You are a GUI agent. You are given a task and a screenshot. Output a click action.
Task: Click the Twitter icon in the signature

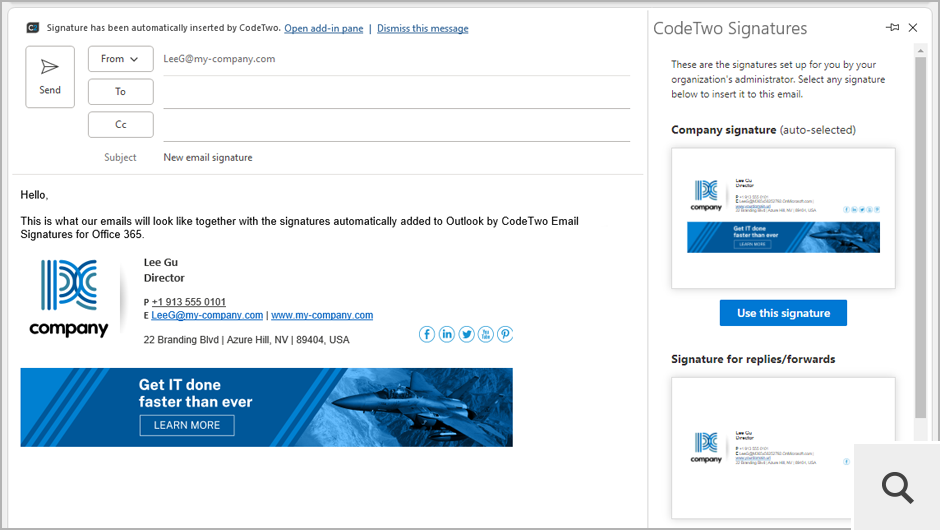[466, 334]
